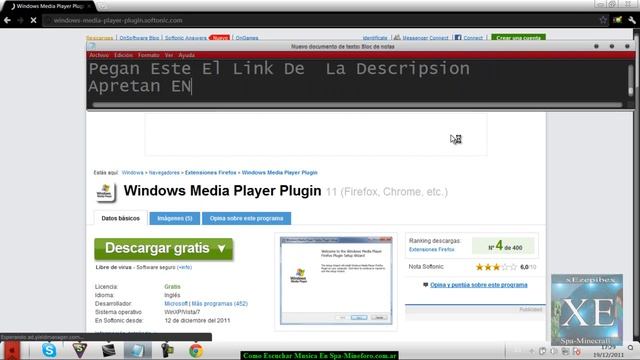Click the Nota Softonic star rating
Viewport: 640px width, 360px height.
496,267
